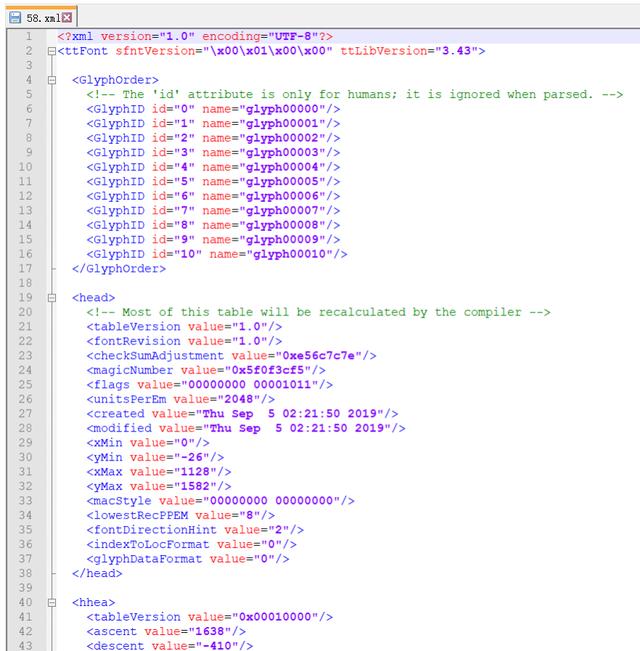Click the xMin element on line 29
Viewport: 640px width, 651px height.
point(148,443)
